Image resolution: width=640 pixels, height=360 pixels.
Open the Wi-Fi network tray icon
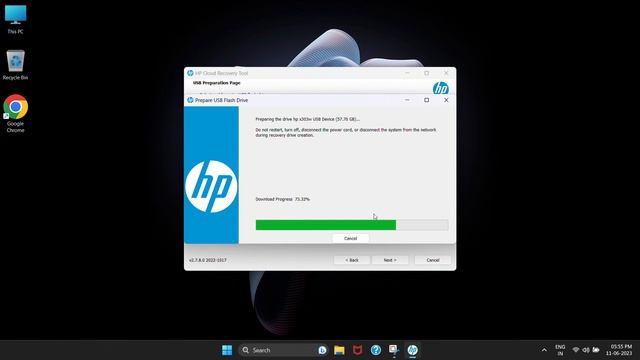[x=576, y=350]
